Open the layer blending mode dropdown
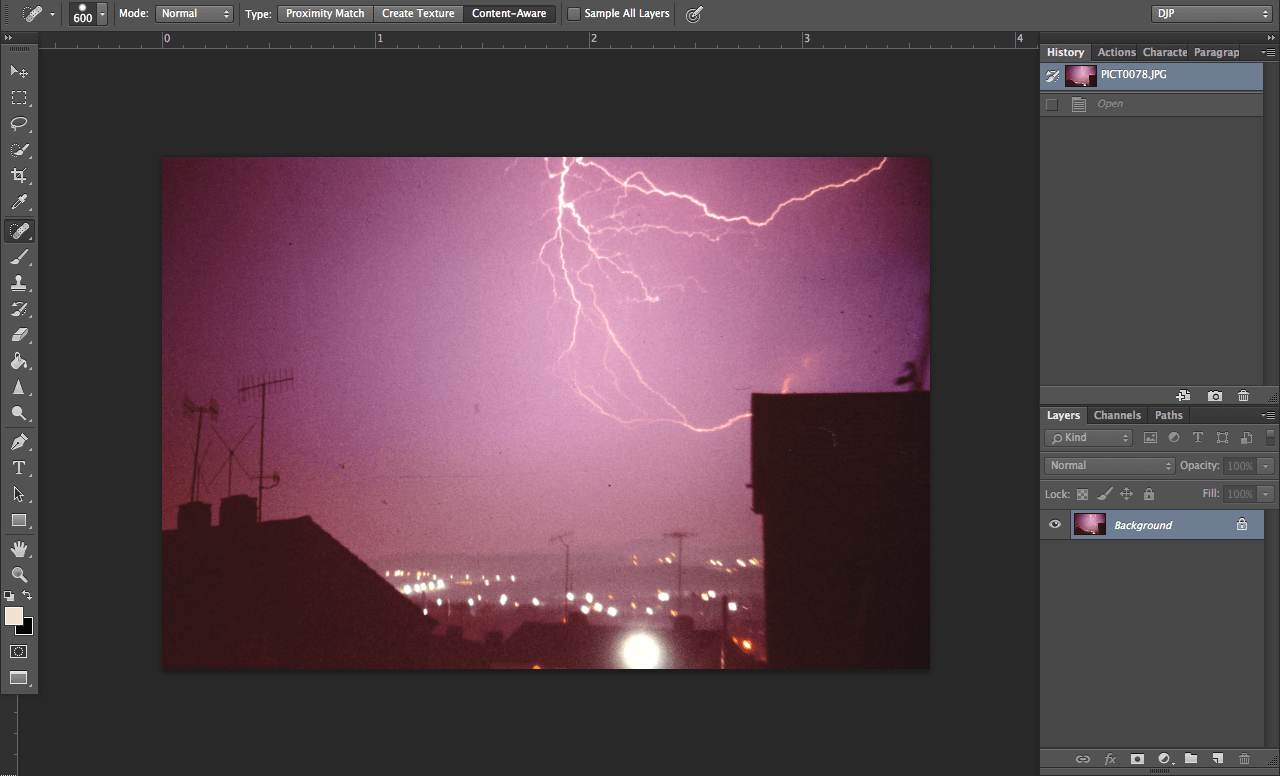1280x776 pixels. [1109, 464]
